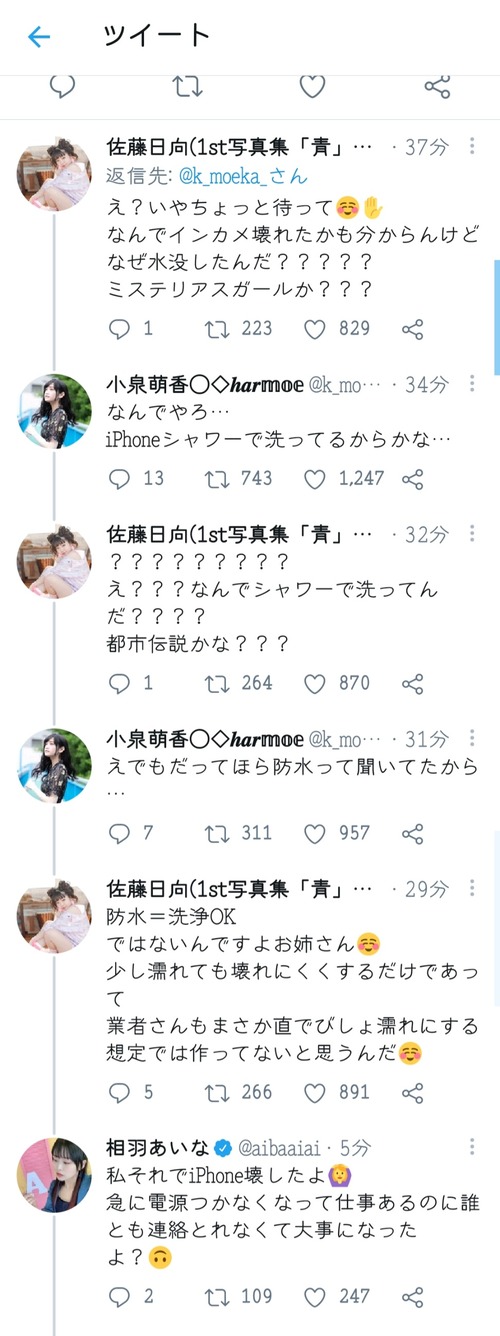Screen dimensions: 500x1336
Task: Open more options on the 34分 tweet
Action: [x=473, y=382]
